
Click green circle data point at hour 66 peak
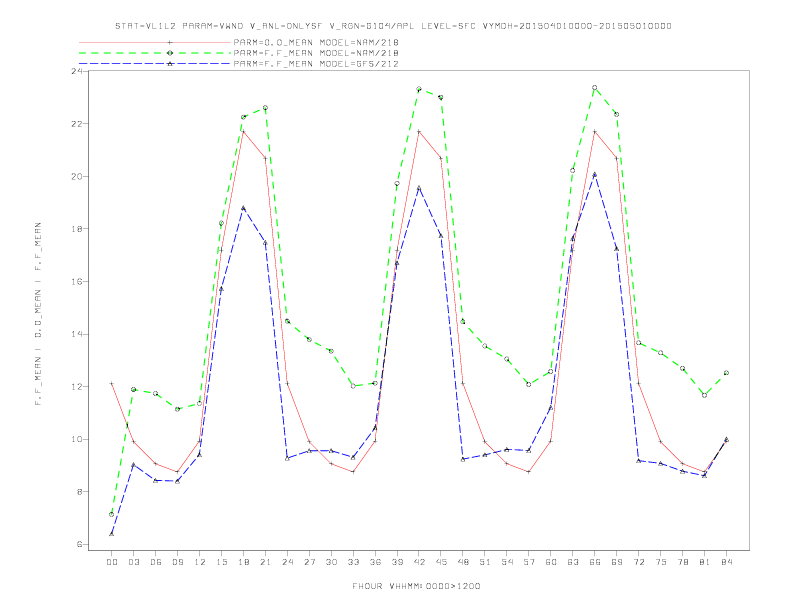pos(595,88)
